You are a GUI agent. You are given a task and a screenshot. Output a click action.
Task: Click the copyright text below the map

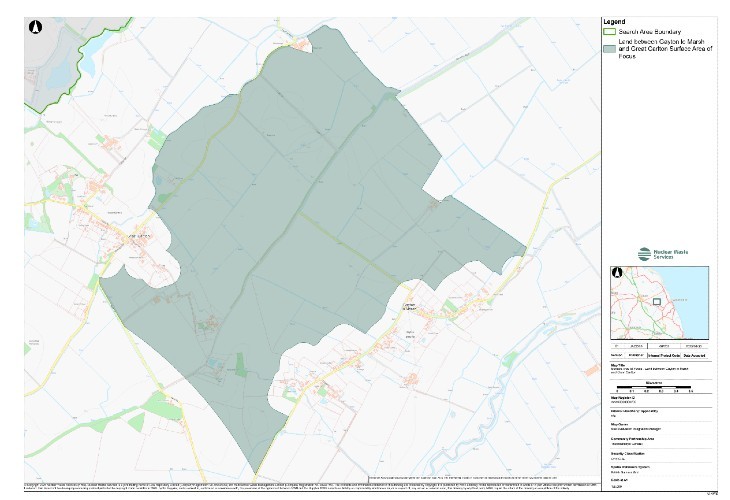coord(300,484)
